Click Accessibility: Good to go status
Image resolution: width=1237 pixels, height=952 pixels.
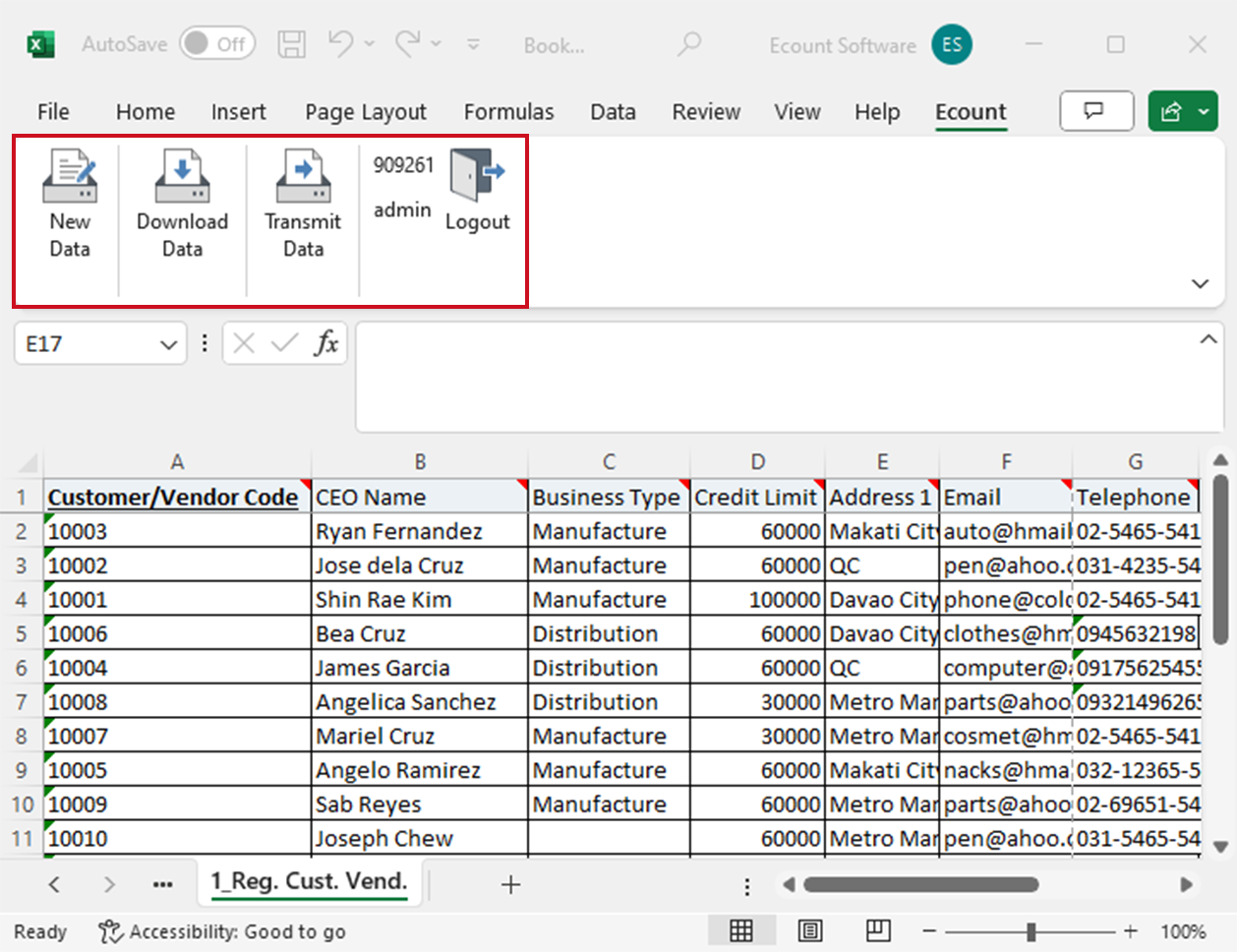222,931
